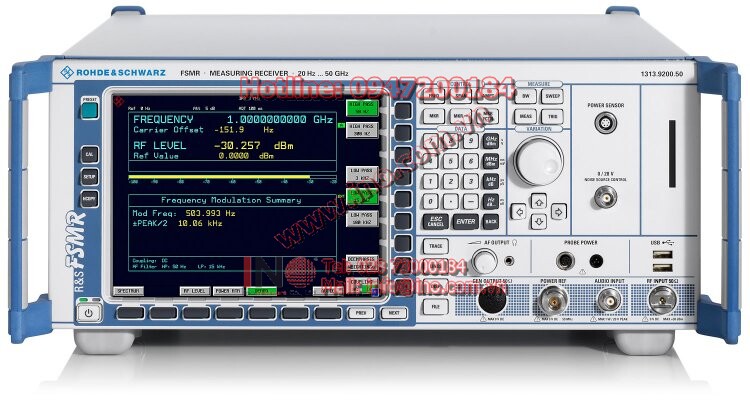The image size is (750, 400).
Task: Tap the minus sign key
Action: point(471,201)
